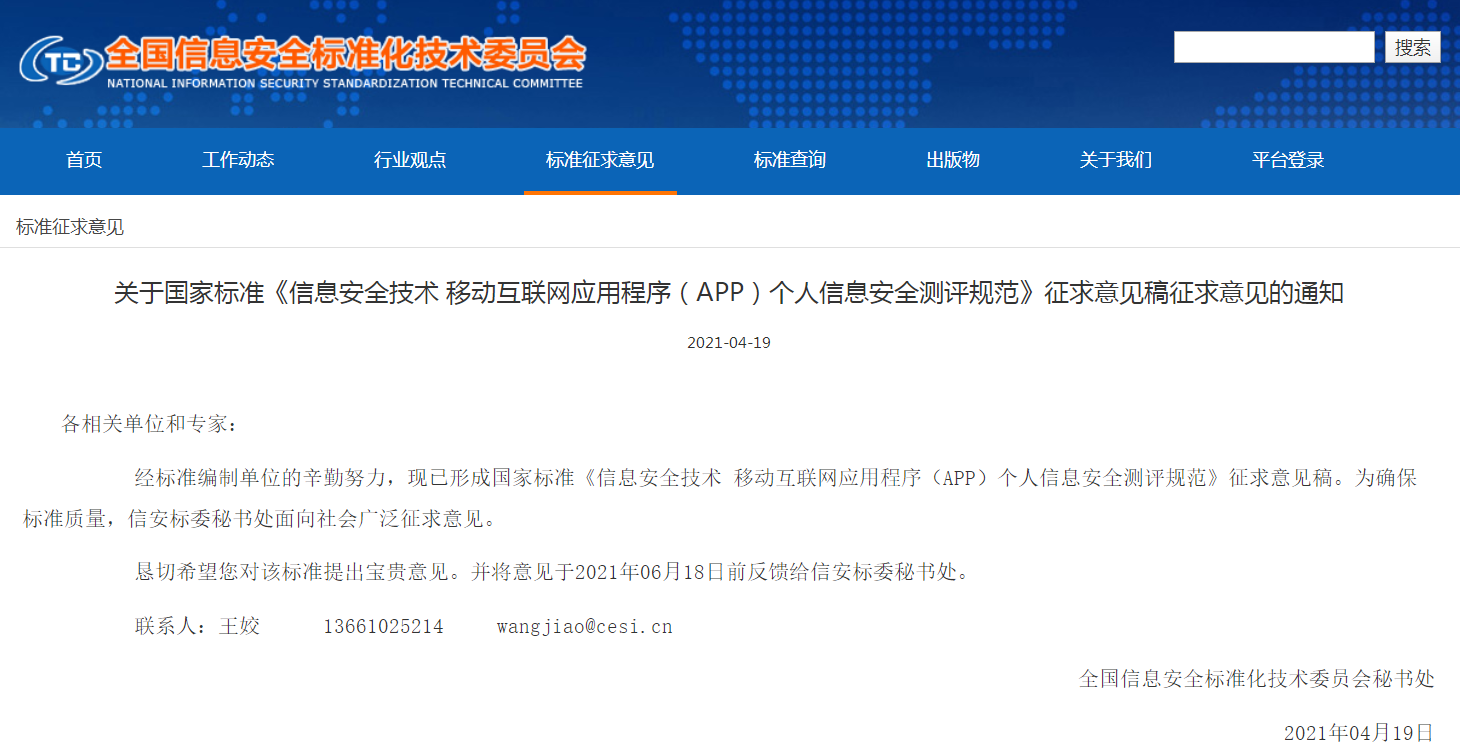Click the phone number 13661025214
This screenshot has height=751, width=1460.
coord(383,627)
